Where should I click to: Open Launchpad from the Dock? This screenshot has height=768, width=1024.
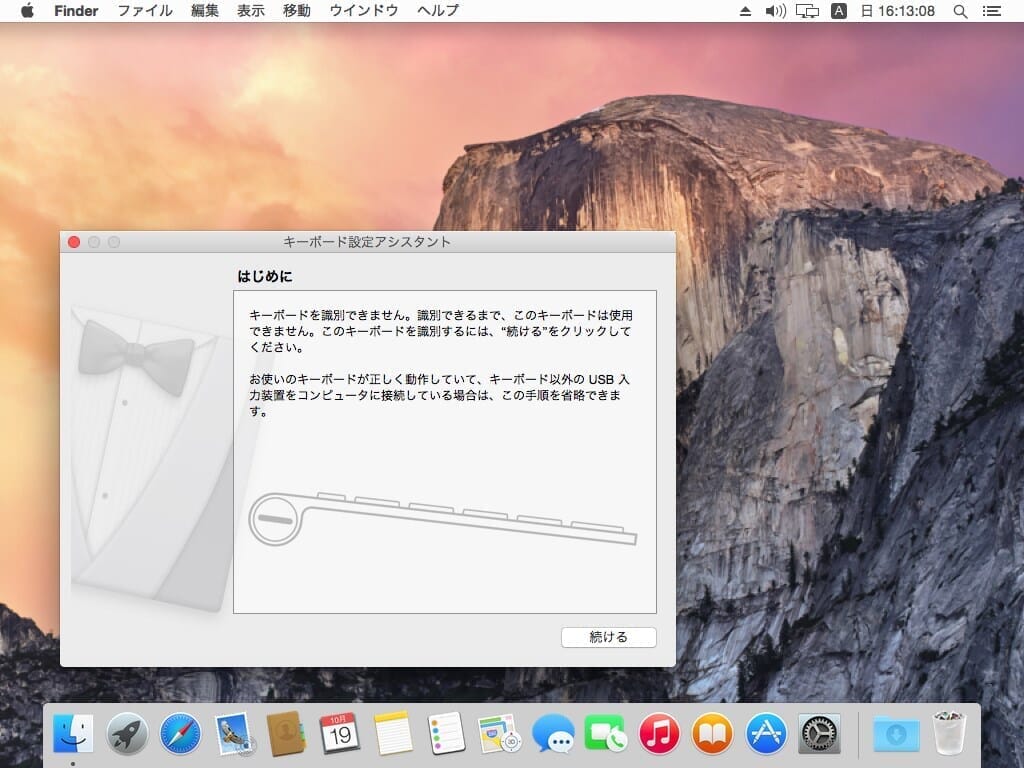click(127, 735)
